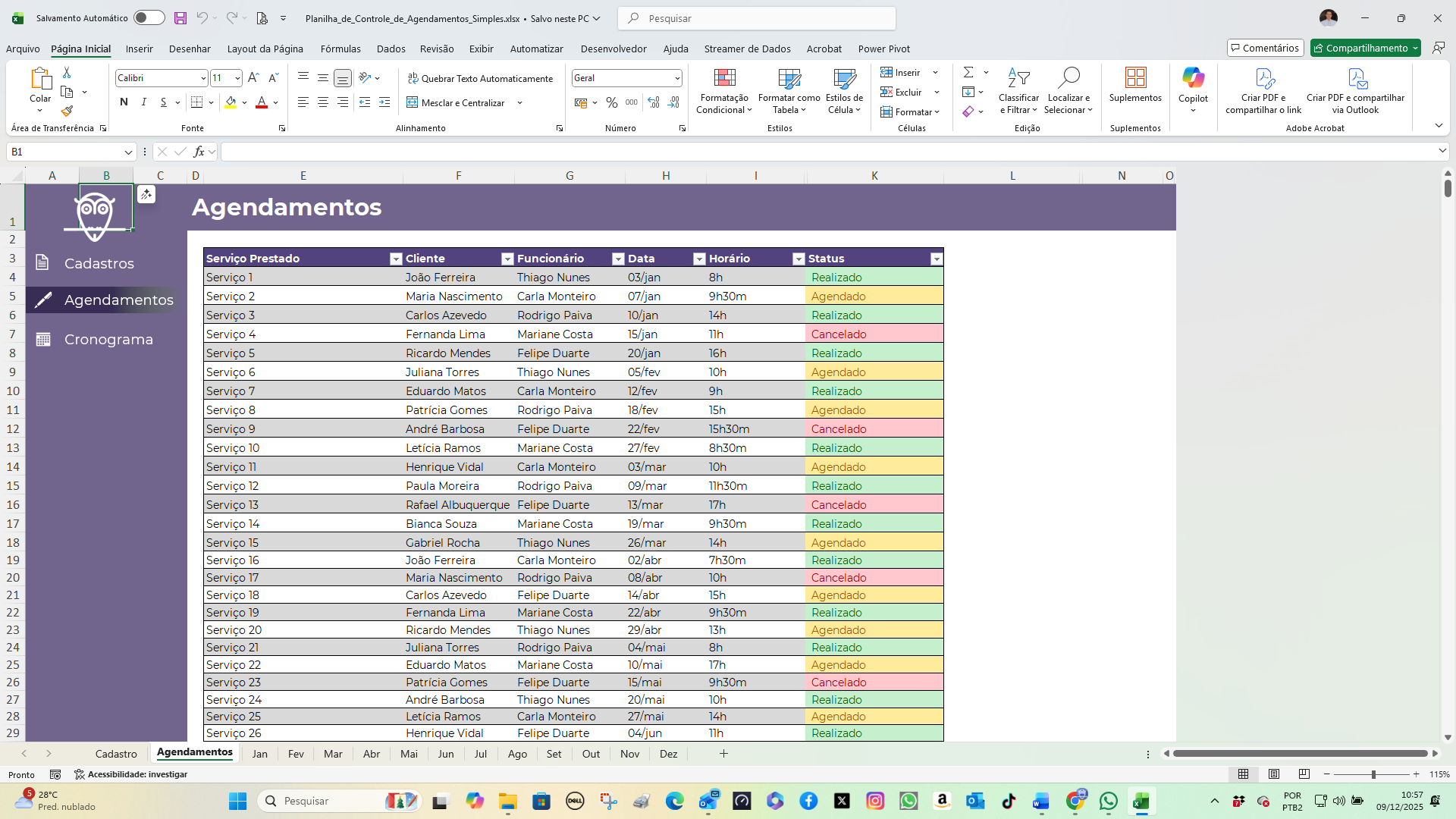
Task: Click the Copilot icon in ribbon
Action: coord(1193,78)
